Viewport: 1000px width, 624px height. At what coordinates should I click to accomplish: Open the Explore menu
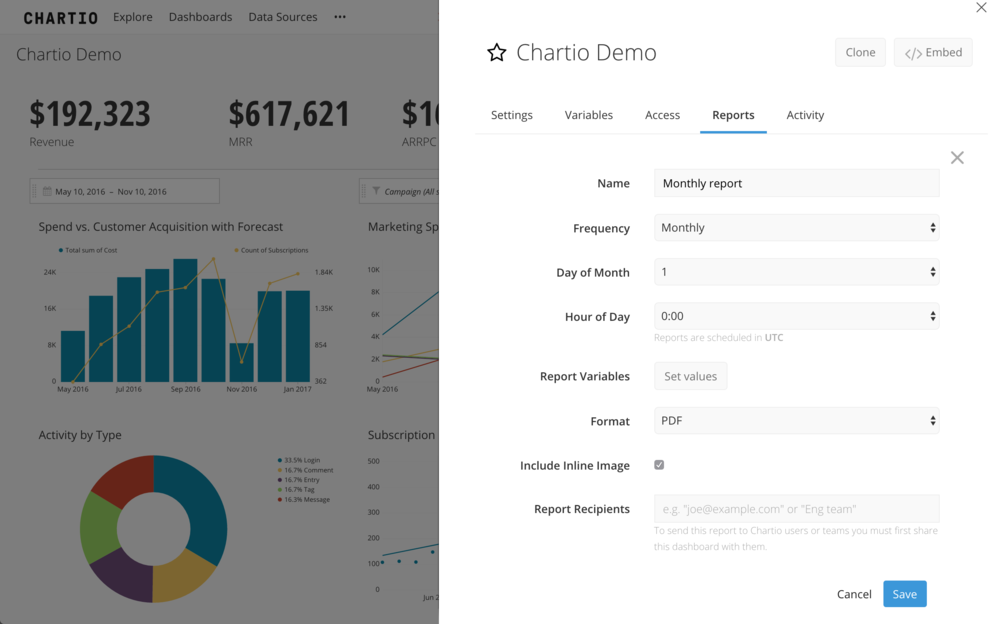tap(133, 17)
